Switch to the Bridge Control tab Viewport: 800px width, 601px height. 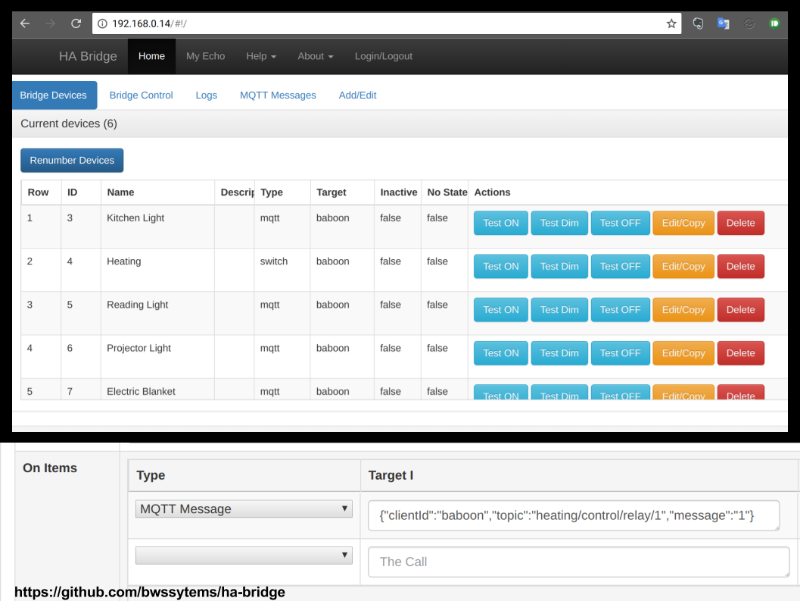[x=141, y=95]
